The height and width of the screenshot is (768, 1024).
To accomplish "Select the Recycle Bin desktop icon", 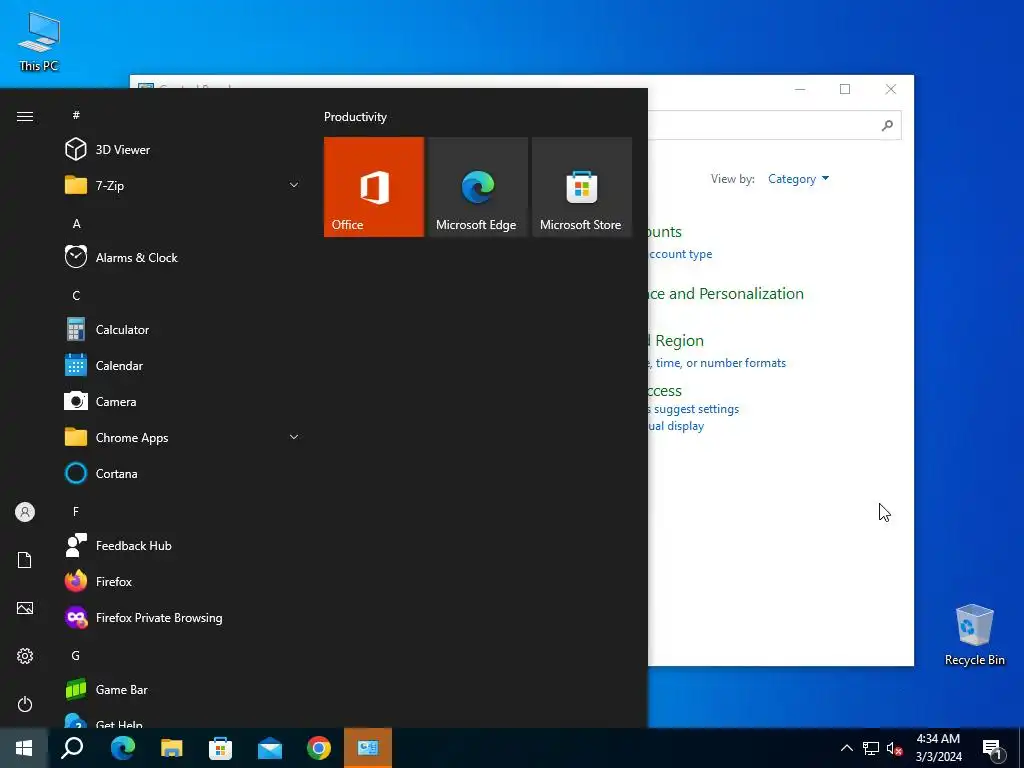I will (x=974, y=635).
